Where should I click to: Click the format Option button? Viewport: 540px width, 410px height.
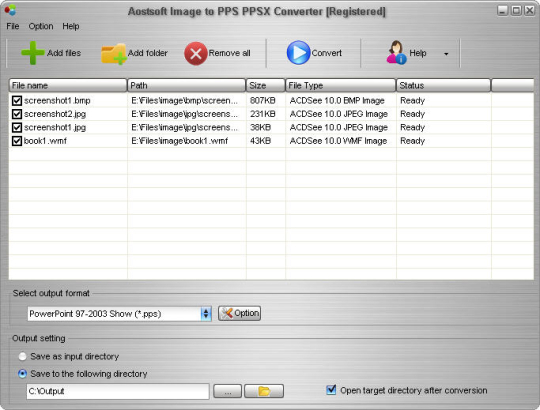(239, 313)
